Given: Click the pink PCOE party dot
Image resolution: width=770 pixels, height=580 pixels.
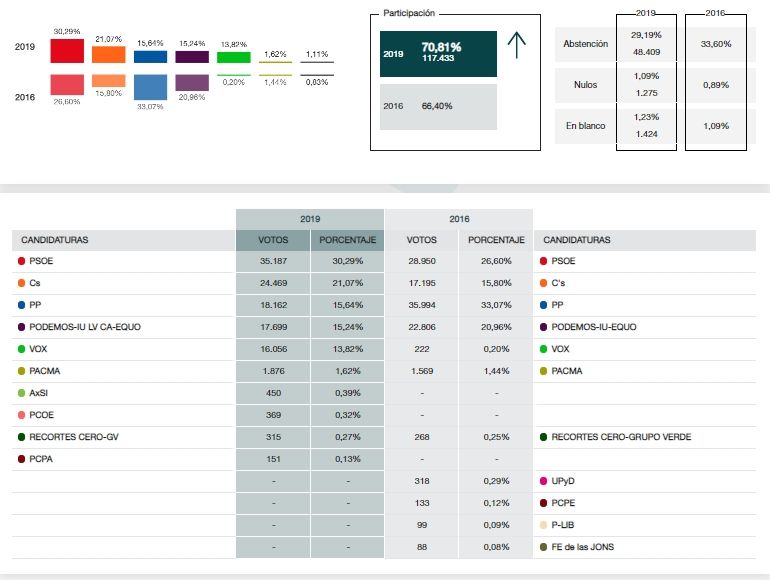Looking at the screenshot, I should coord(22,415).
